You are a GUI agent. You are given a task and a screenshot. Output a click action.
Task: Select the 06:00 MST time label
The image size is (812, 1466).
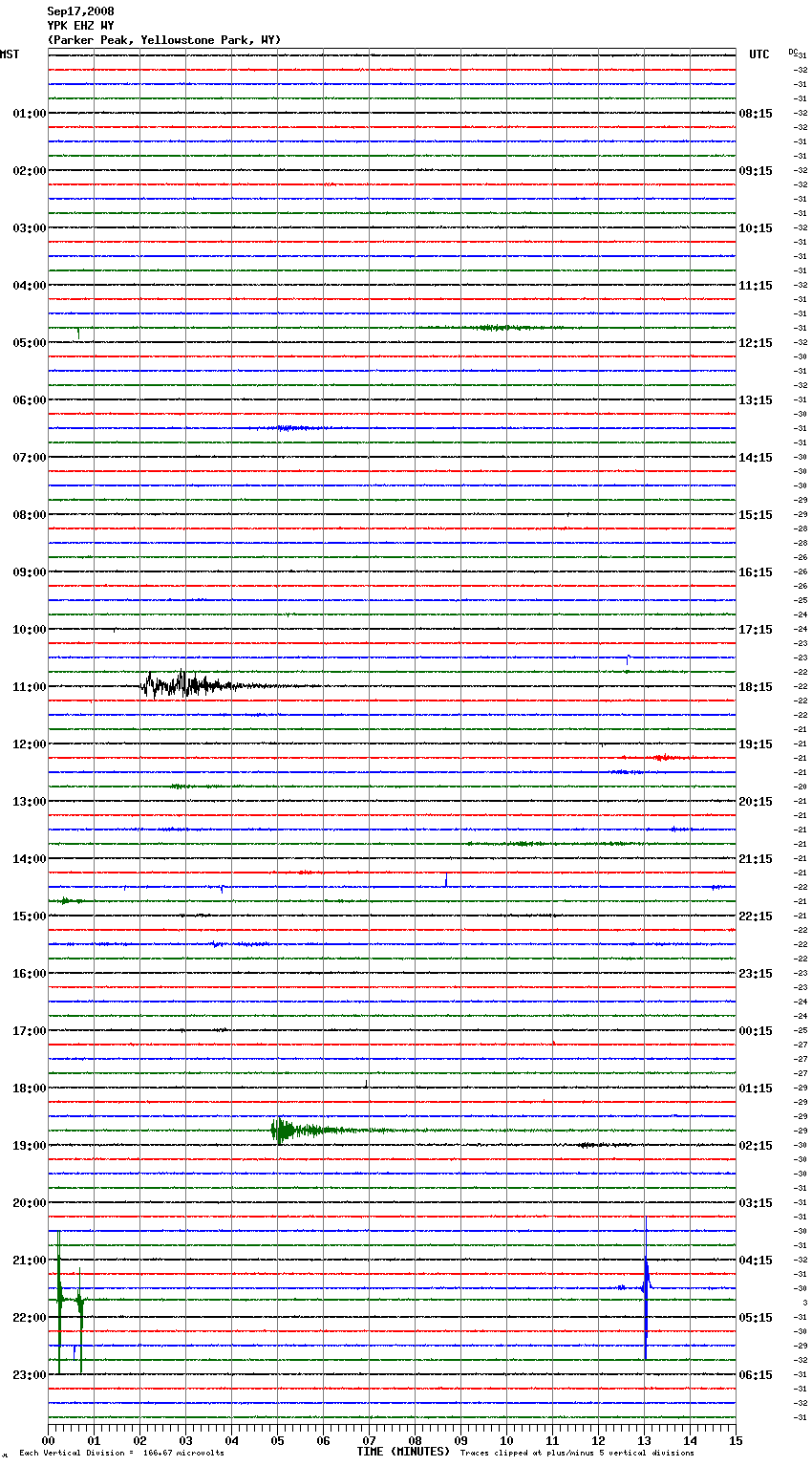30,400
